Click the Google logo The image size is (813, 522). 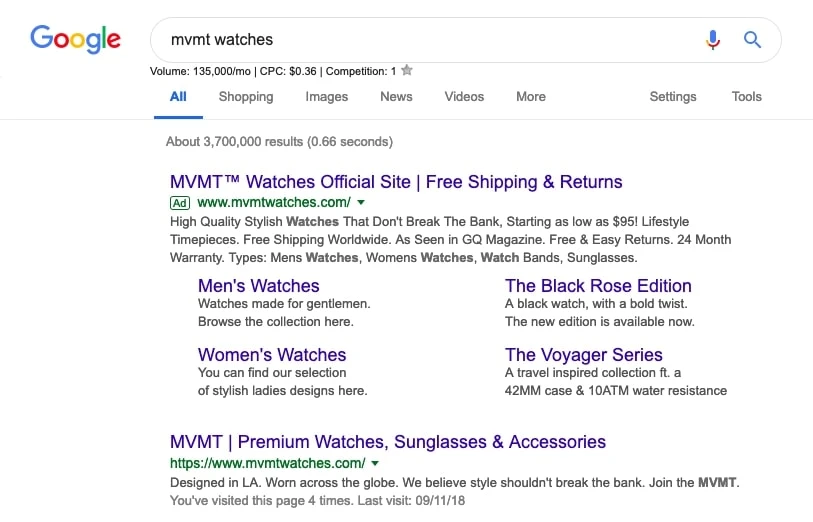76,40
